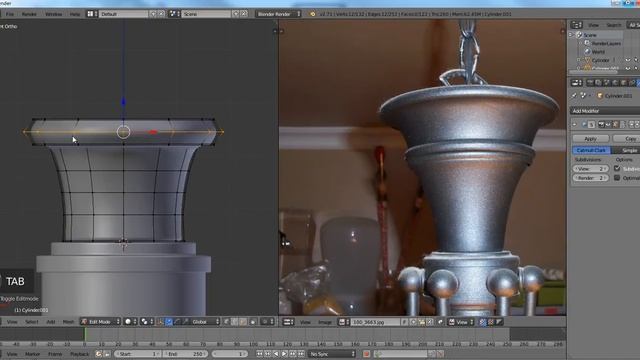Open the proportional editing selector
This screenshot has width=640, height=360.
(267, 322)
